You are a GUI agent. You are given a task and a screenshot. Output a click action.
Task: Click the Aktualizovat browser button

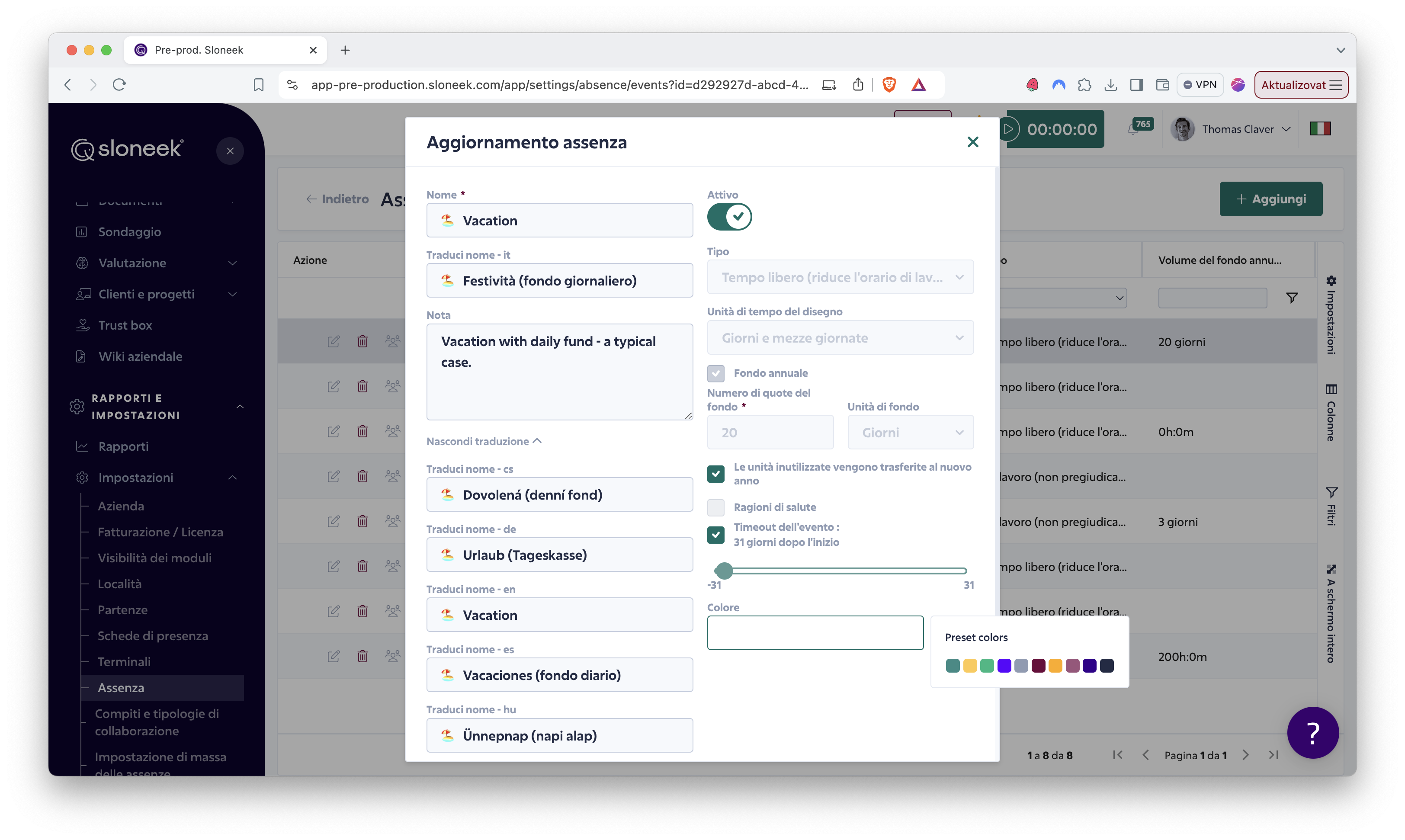coord(1301,85)
